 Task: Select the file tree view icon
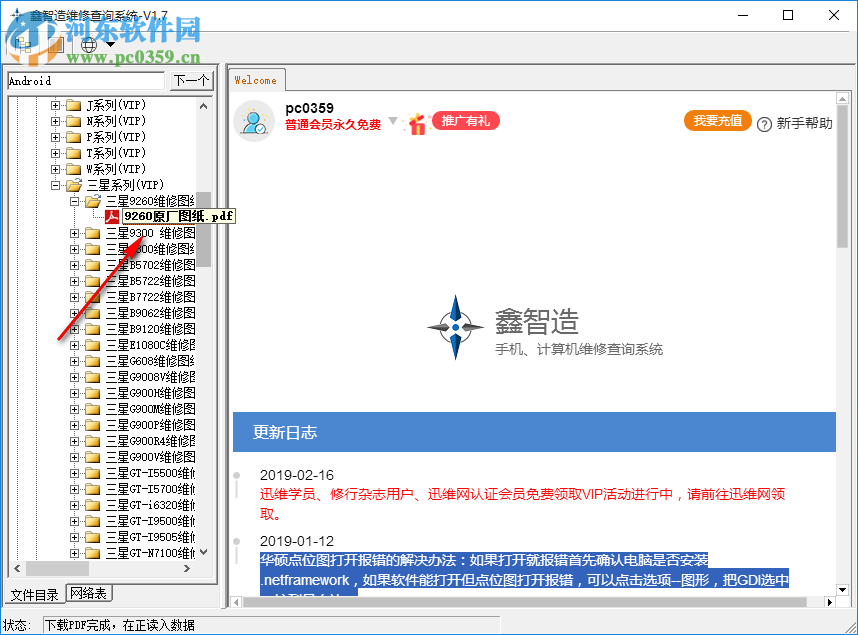(25, 45)
